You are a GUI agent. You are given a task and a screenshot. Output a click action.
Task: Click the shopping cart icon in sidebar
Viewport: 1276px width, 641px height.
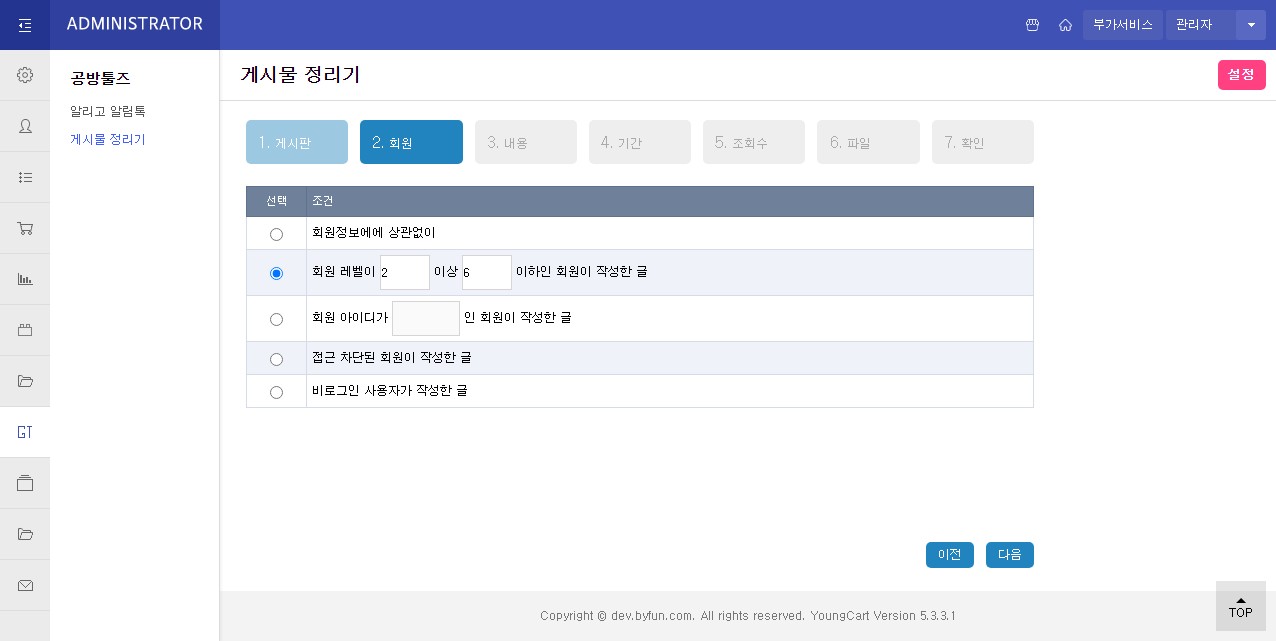pyautogui.click(x=25, y=228)
